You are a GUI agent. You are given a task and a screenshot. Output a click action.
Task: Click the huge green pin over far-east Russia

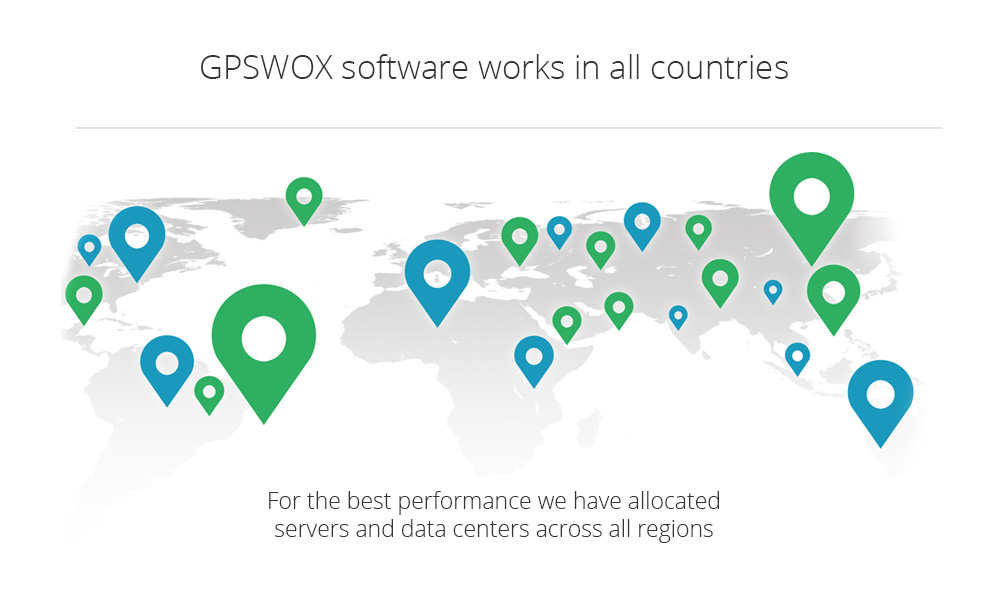coord(811,198)
